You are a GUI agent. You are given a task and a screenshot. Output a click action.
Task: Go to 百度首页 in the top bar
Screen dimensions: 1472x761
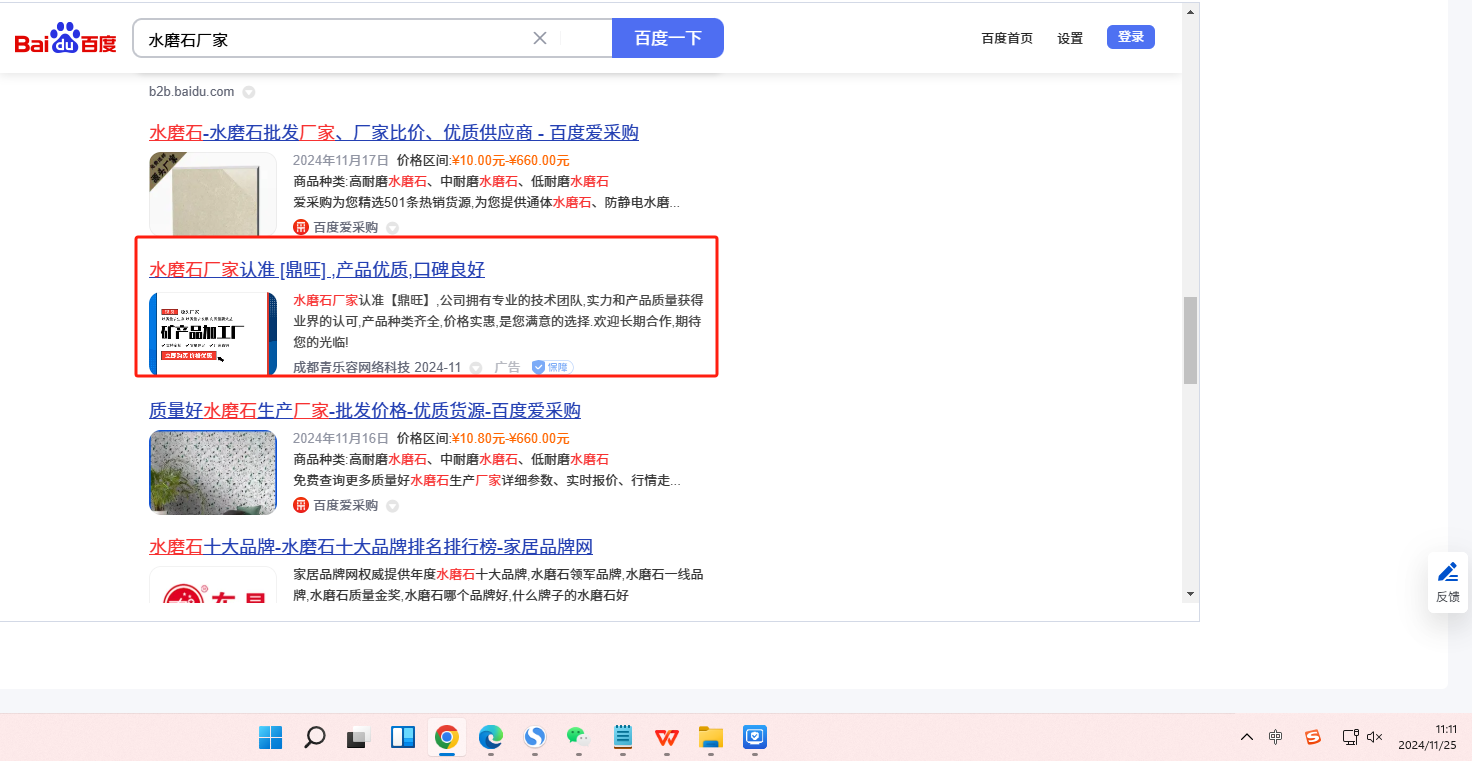(x=1006, y=38)
